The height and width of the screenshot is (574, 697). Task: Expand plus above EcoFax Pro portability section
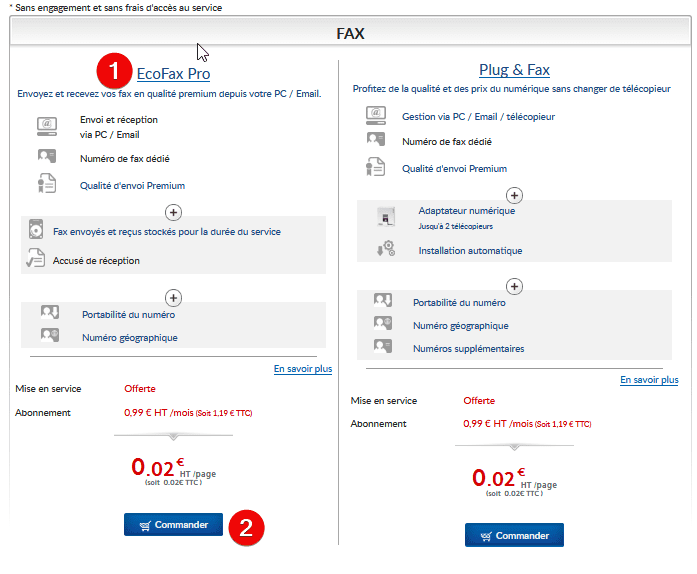173,298
